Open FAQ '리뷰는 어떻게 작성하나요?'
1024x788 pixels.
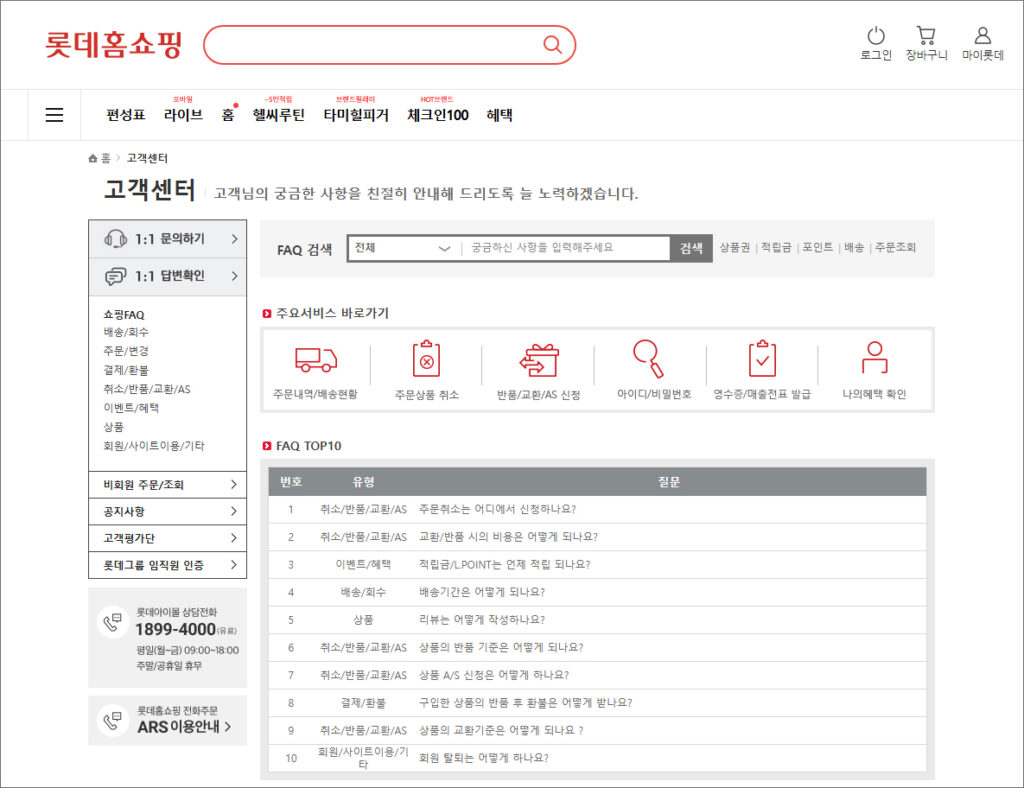(482, 620)
